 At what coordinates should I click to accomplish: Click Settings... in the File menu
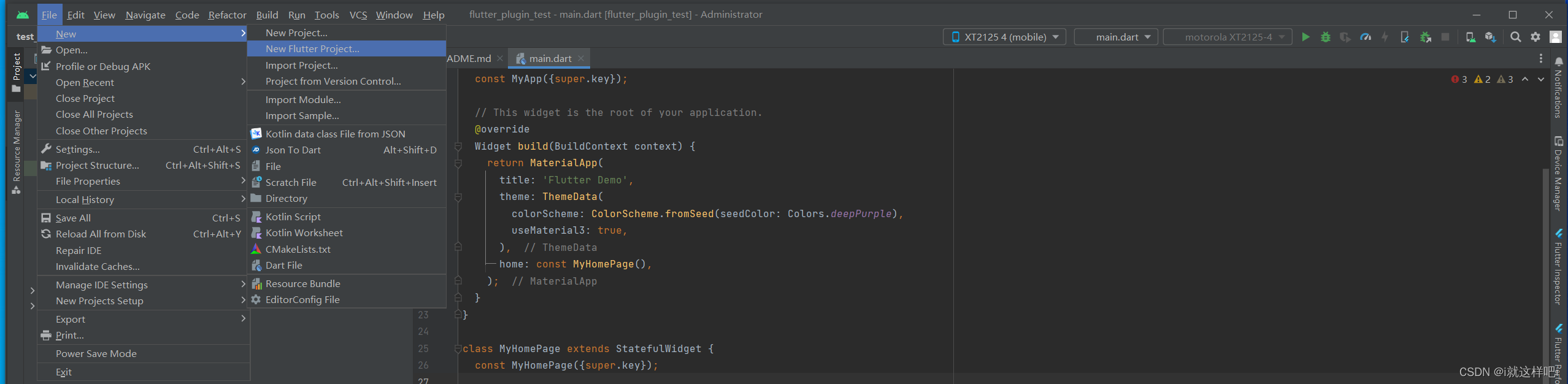point(144,149)
